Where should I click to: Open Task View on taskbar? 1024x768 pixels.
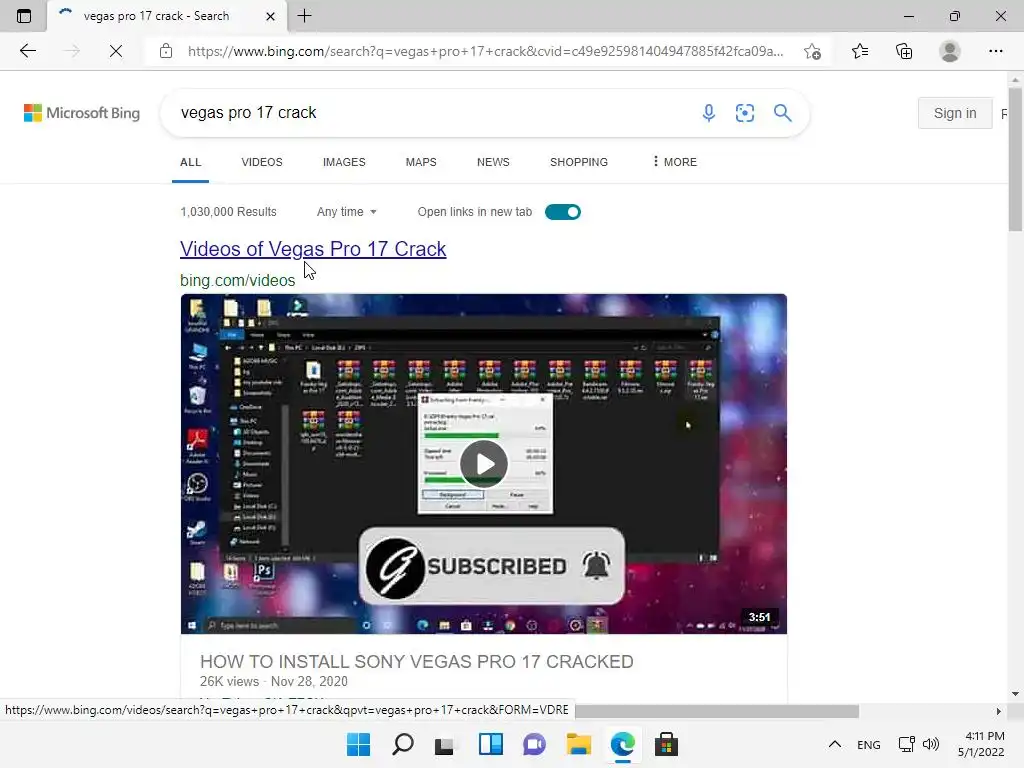tap(445, 744)
